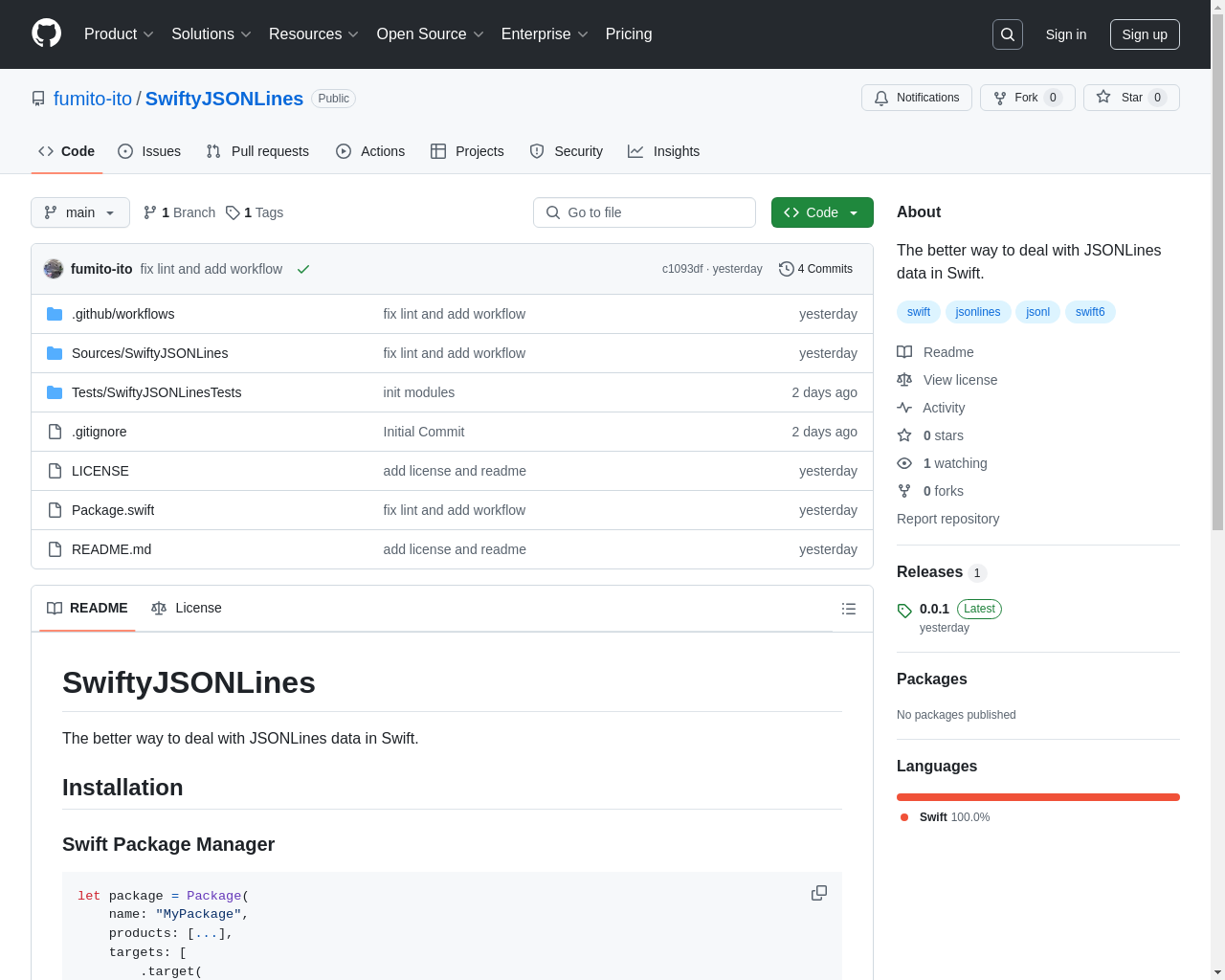The width and height of the screenshot is (1225, 980).
Task: Open commit history clock icon
Action: (786, 269)
